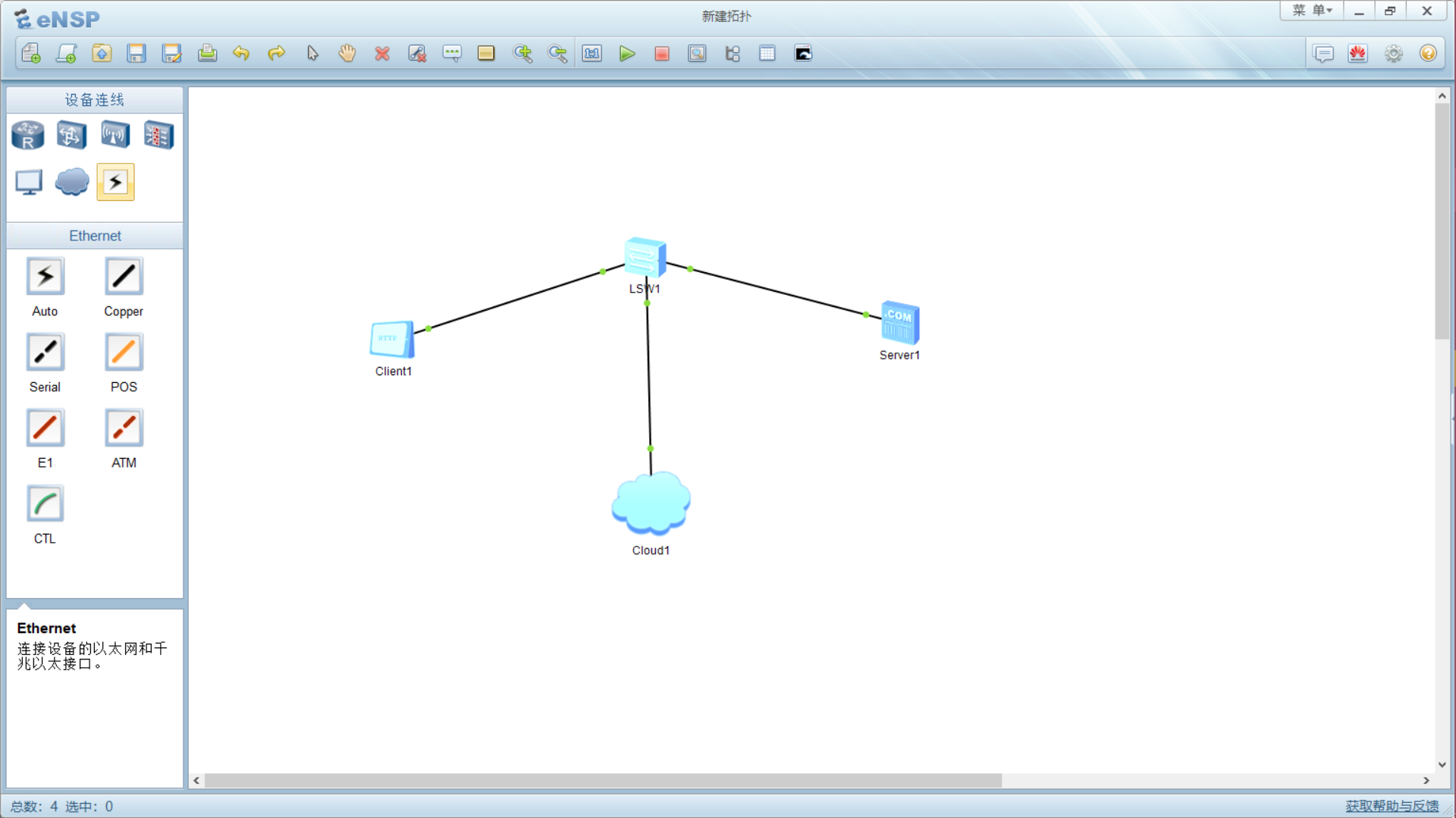Select the connections cable category
This screenshot has width=1456, height=818.
[115, 182]
